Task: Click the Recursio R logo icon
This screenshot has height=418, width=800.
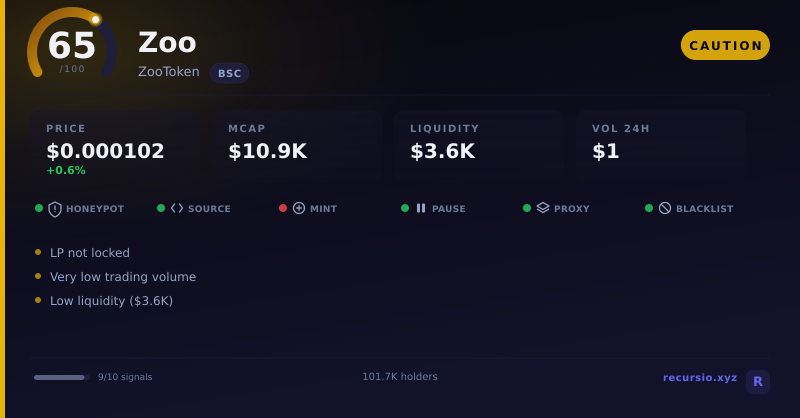Action: pyautogui.click(x=758, y=382)
